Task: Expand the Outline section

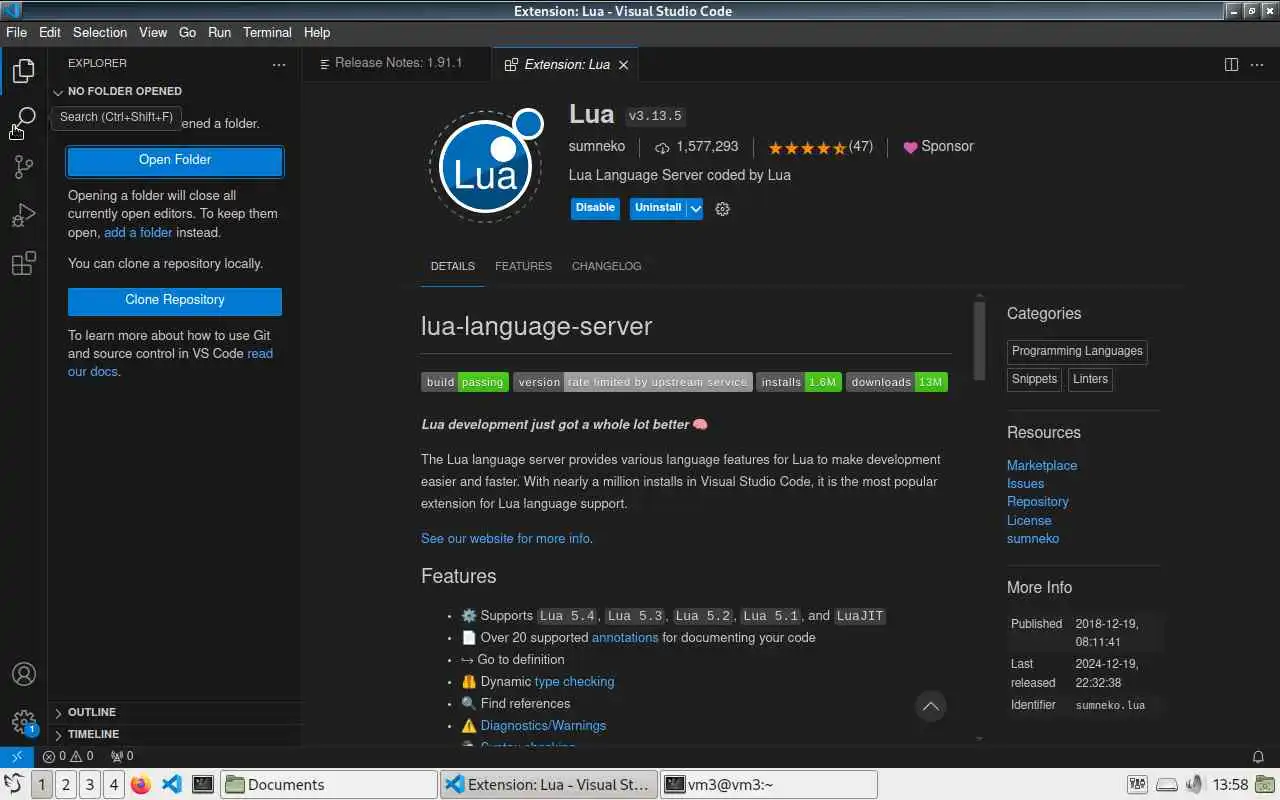Action: [x=175, y=712]
